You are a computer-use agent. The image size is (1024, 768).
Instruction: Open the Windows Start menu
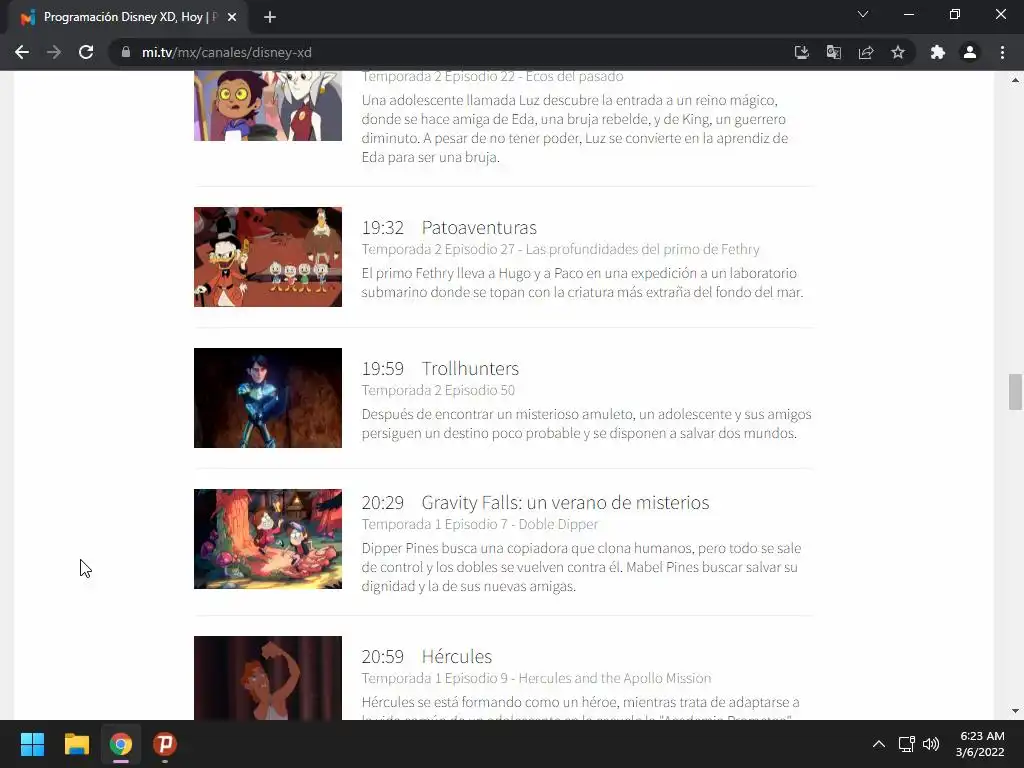32,744
